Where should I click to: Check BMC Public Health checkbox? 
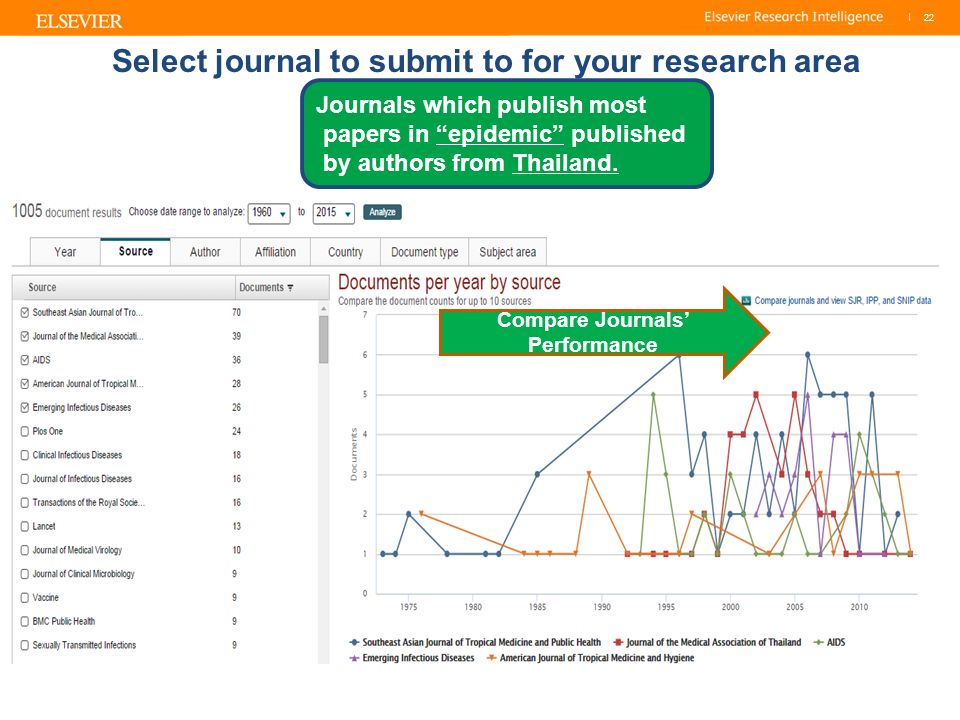tap(24, 621)
